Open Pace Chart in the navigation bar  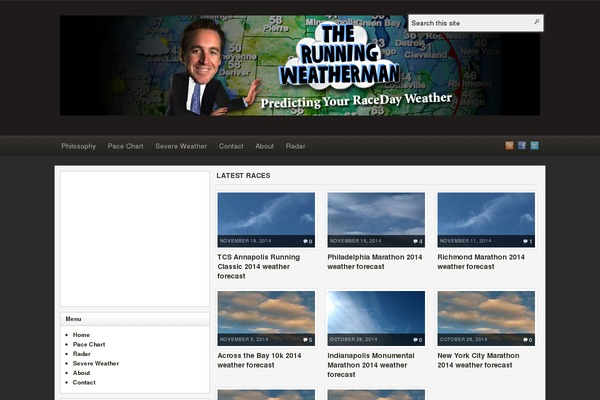click(126, 146)
